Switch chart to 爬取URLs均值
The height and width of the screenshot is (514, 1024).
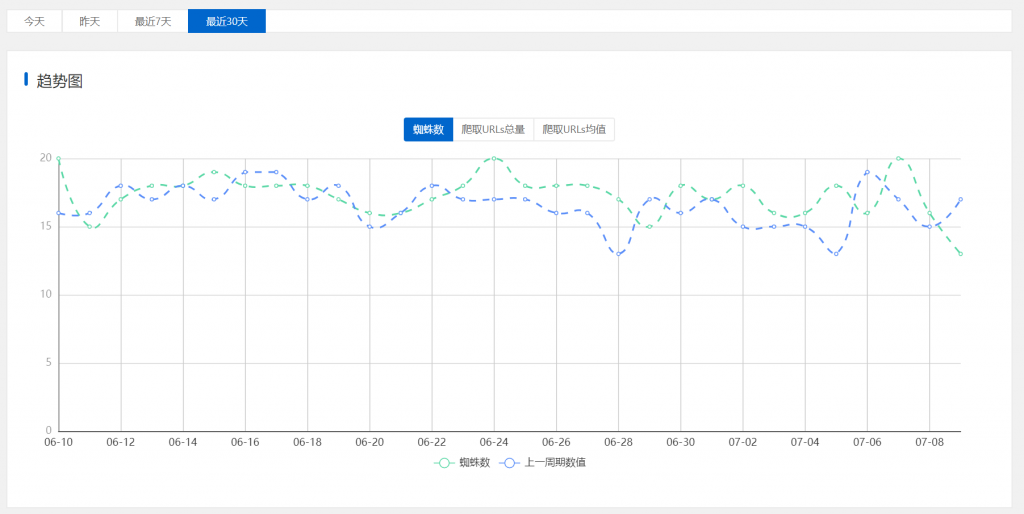574,129
